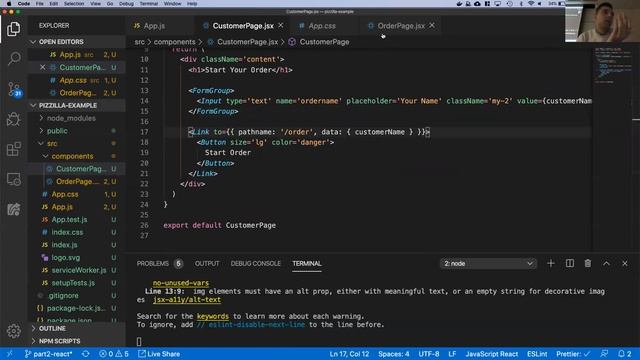Start Live Share from status bar

click(159, 354)
